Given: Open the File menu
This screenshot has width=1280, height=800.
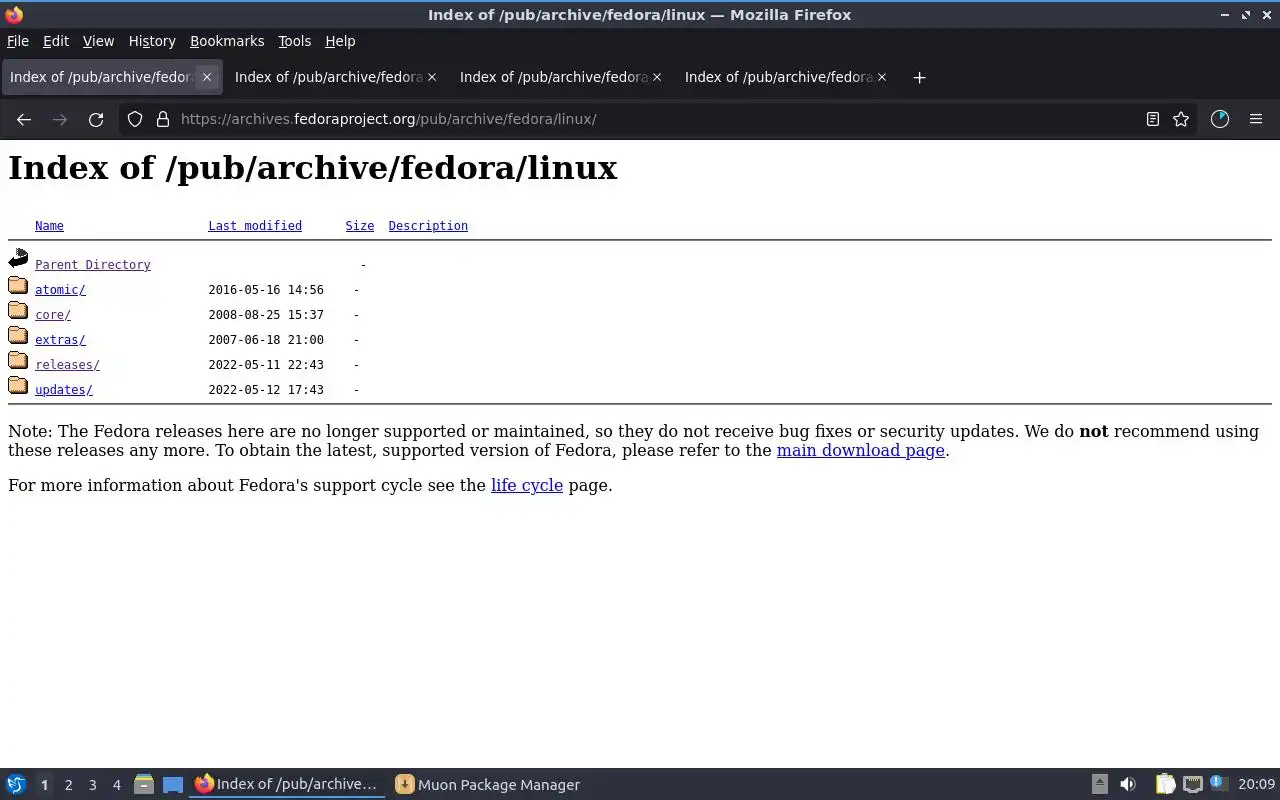Looking at the screenshot, I should pos(18,41).
